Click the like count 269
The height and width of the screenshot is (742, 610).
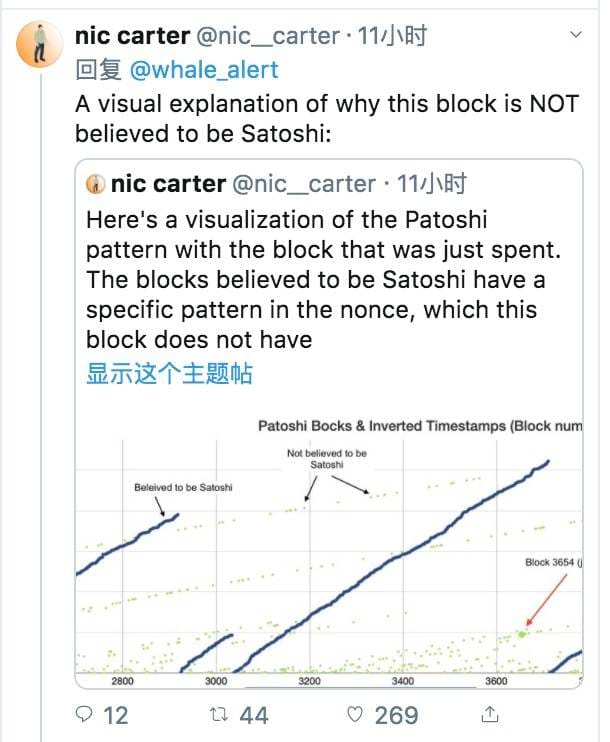(x=396, y=715)
